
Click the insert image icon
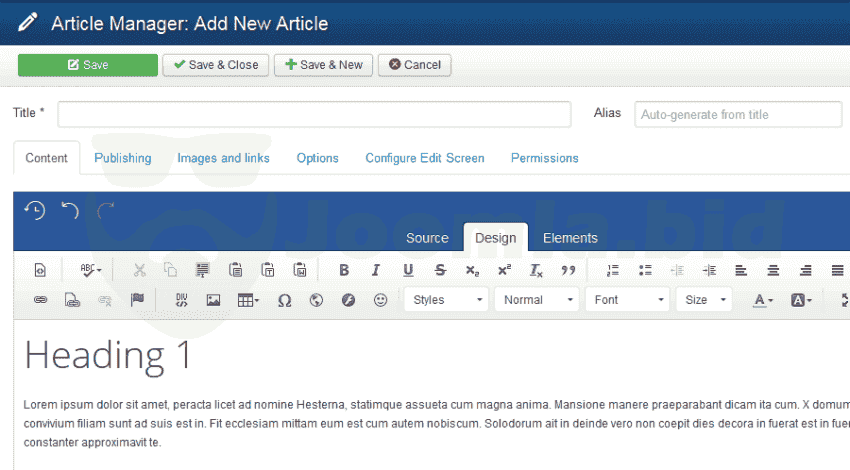[x=213, y=300]
